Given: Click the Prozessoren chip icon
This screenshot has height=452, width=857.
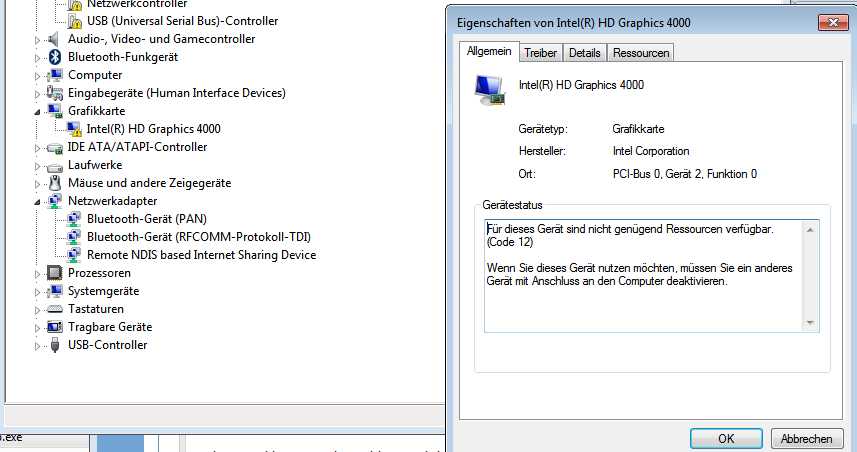Looking at the screenshot, I should pos(55,273).
